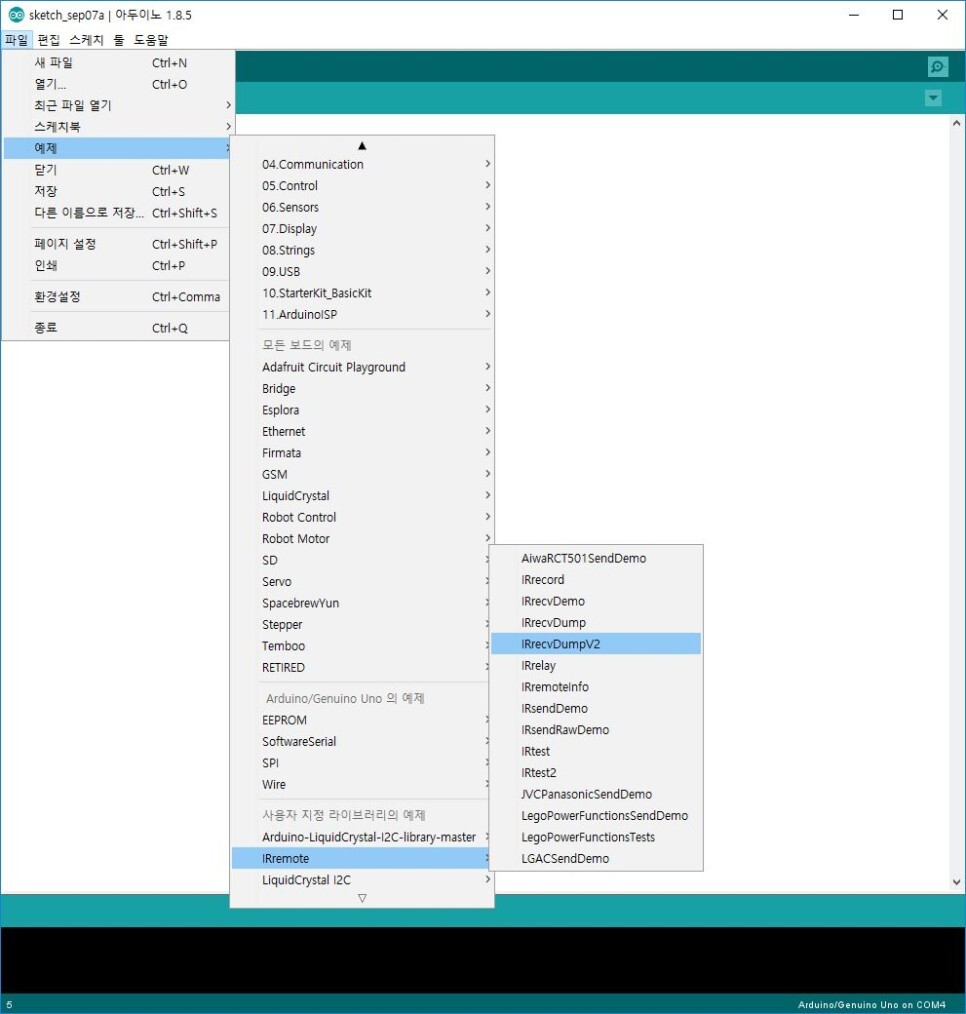Viewport: 966px width, 1014px height.
Task: Open LiquidCrystal examples submenu
Action: [363, 496]
